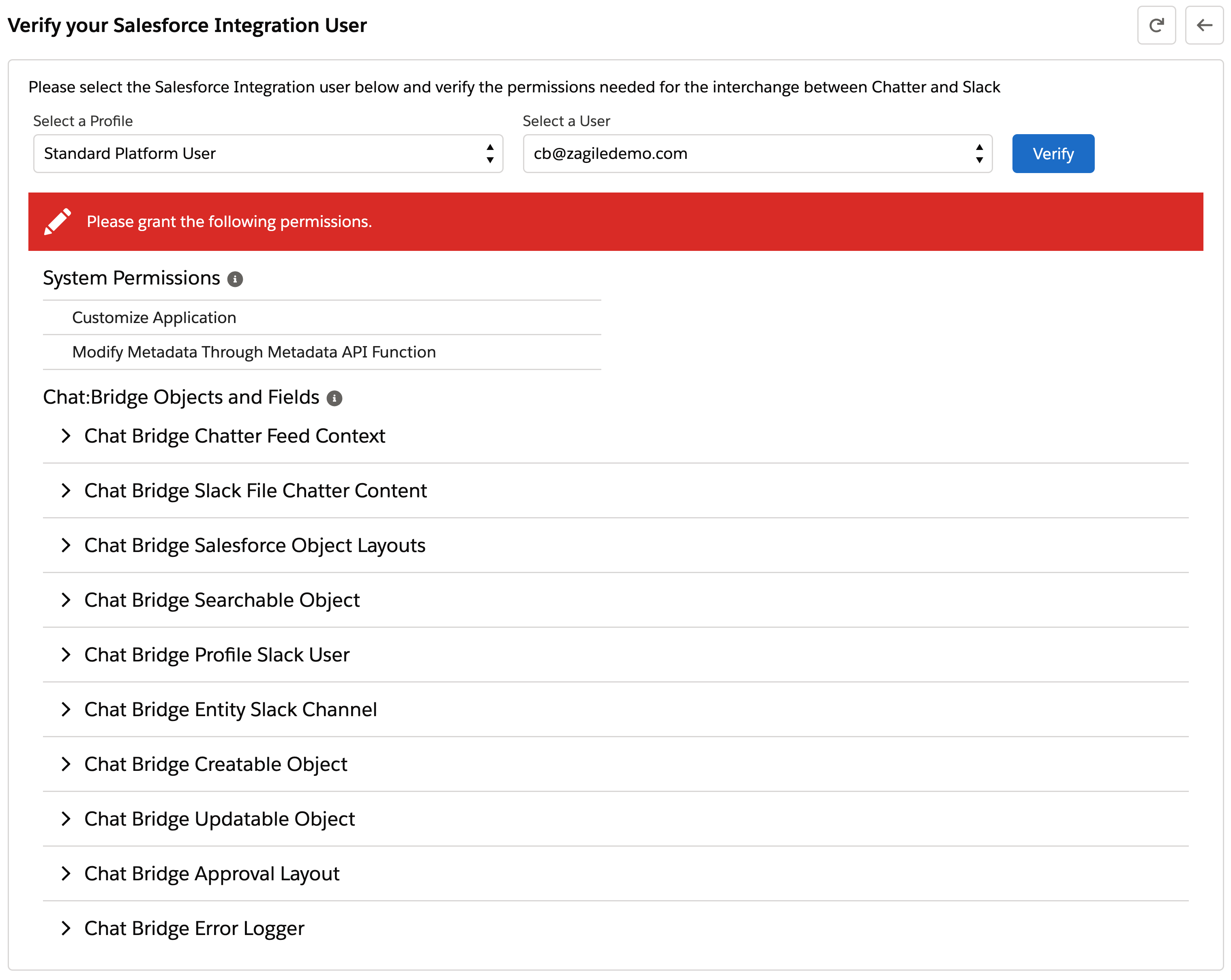Click the pencil icon in red banner
Viewport: 1231px width, 980px height.
(x=58, y=221)
